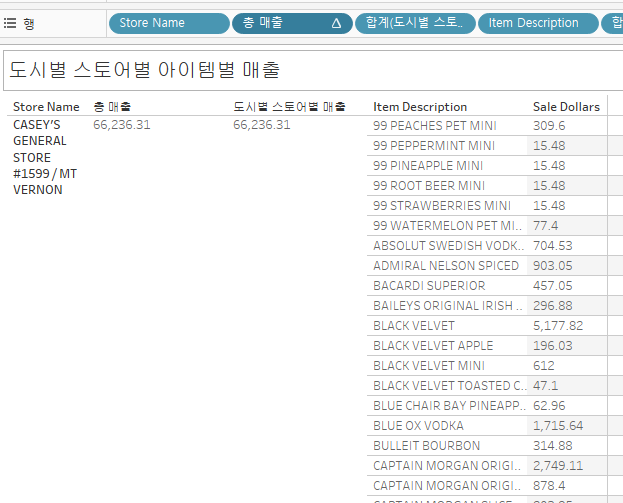Image resolution: width=623 pixels, height=503 pixels.
Task: Click the 314.88 sale dollars value
Action: pyautogui.click(x=553, y=446)
